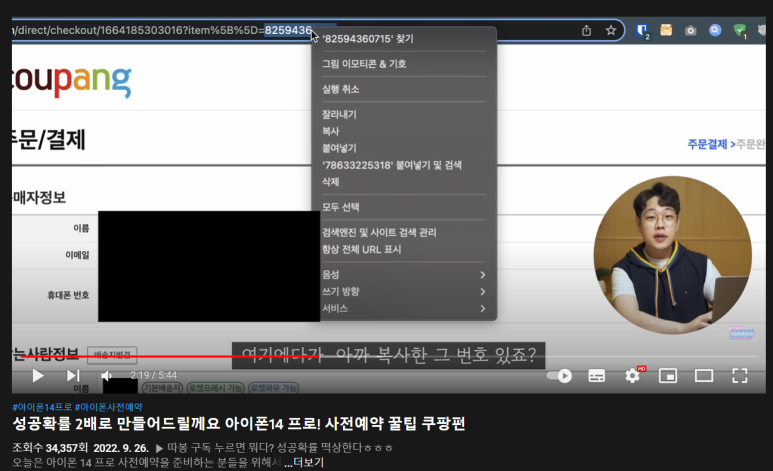Click the 이메일 field label
773x471 pixels.
(77, 255)
